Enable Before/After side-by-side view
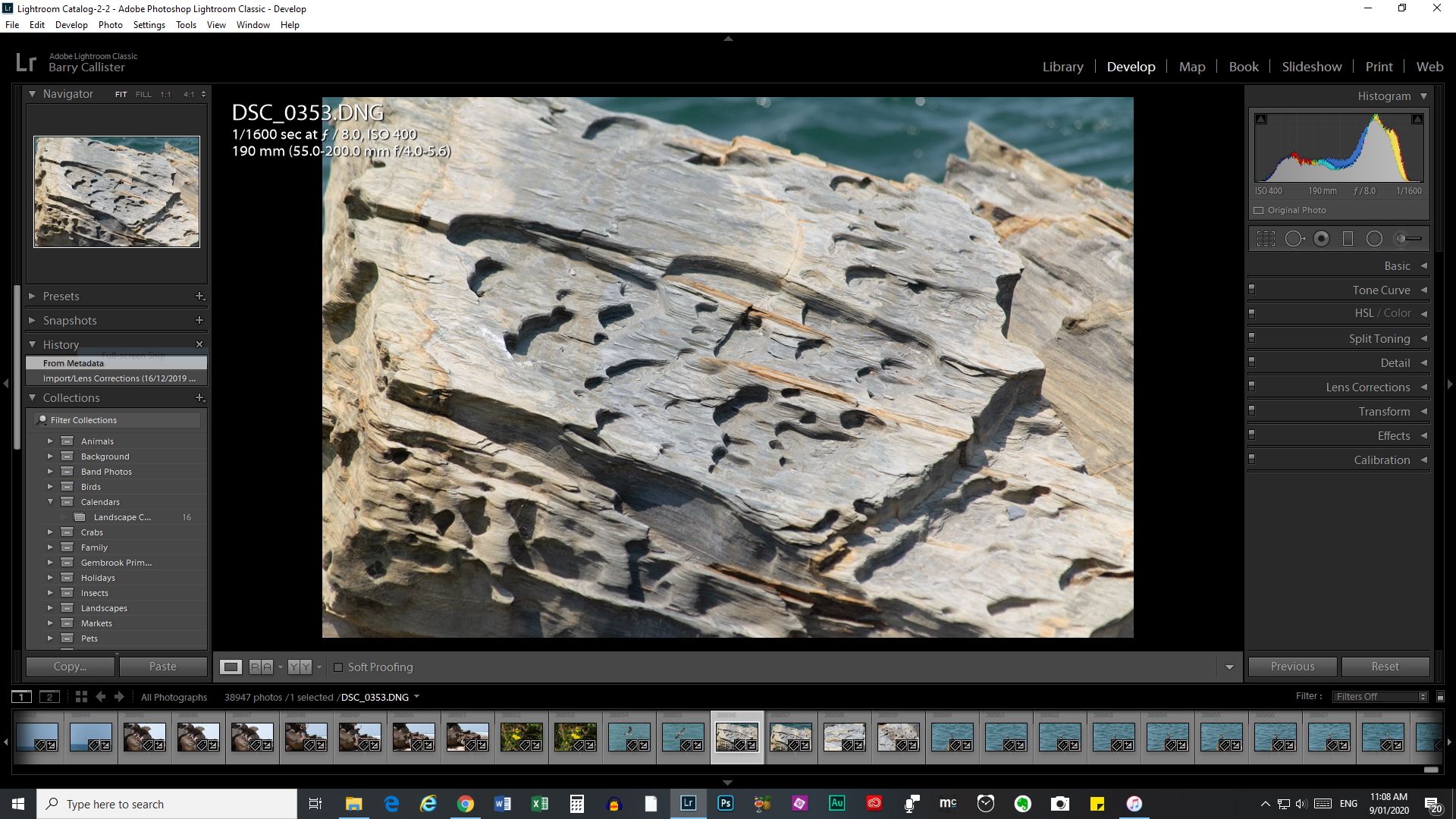Image resolution: width=1456 pixels, height=819 pixels. point(261,667)
